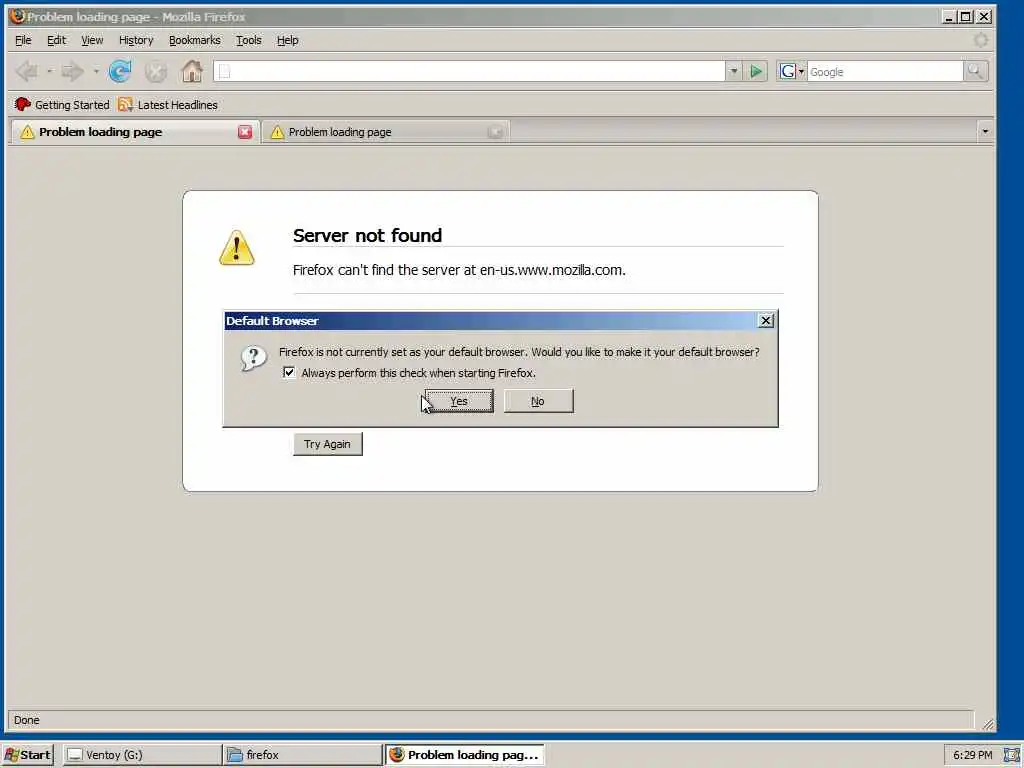Click the yellow warning icon on error page
The height and width of the screenshot is (768, 1024).
(236, 248)
